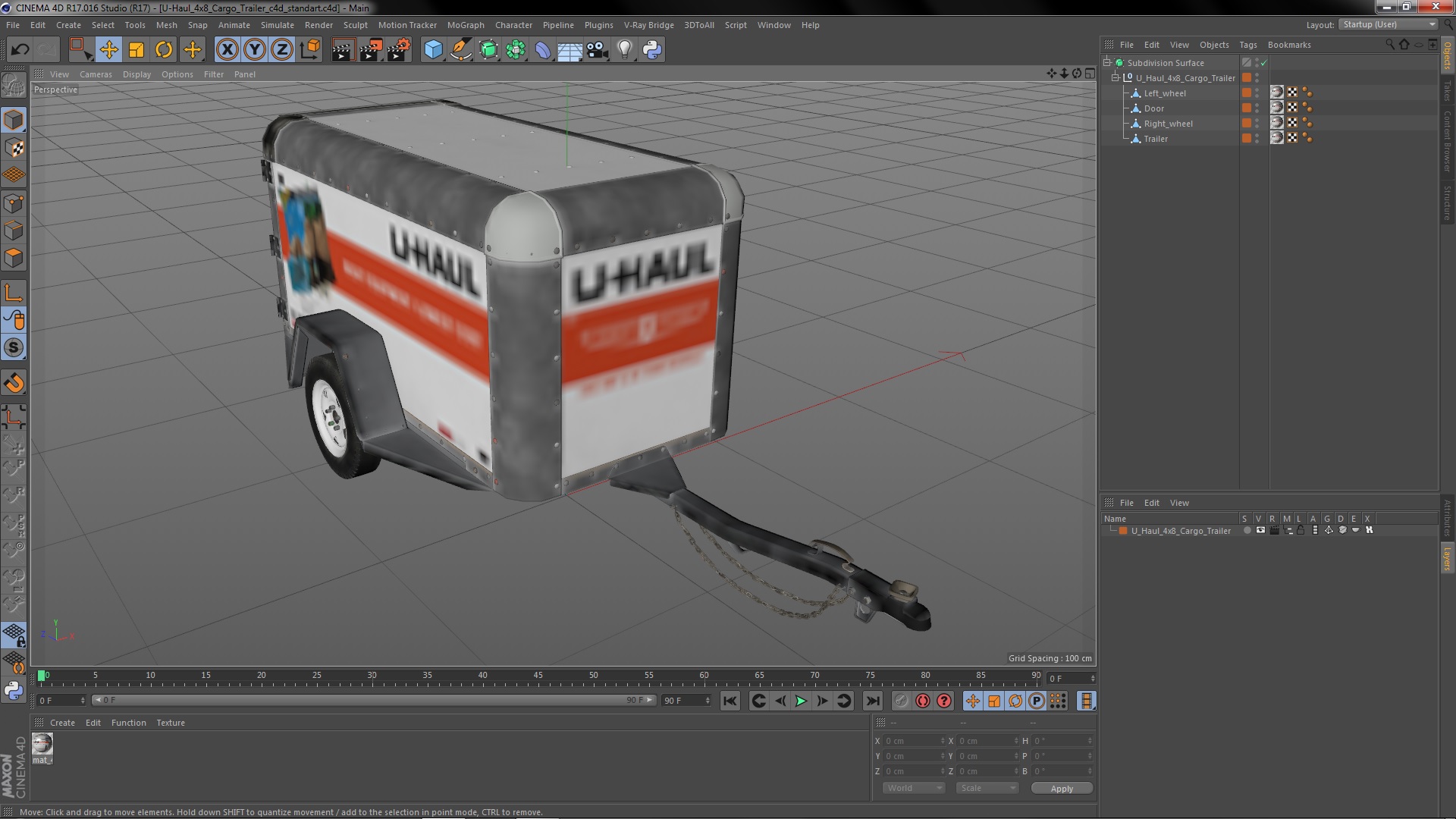Click Door texture tag

[x=1277, y=108]
